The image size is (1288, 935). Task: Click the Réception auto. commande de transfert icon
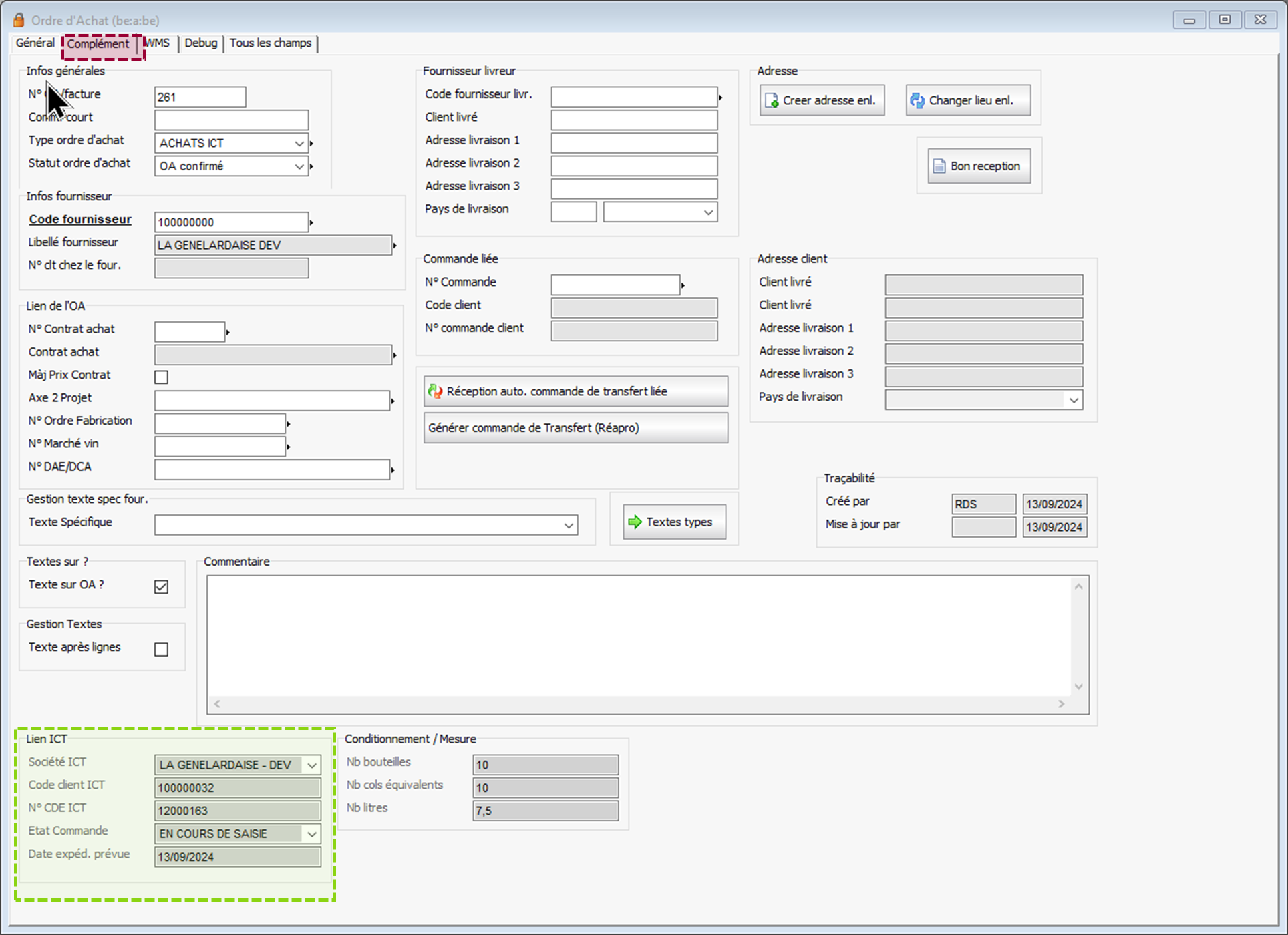pyautogui.click(x=435, y=391)
